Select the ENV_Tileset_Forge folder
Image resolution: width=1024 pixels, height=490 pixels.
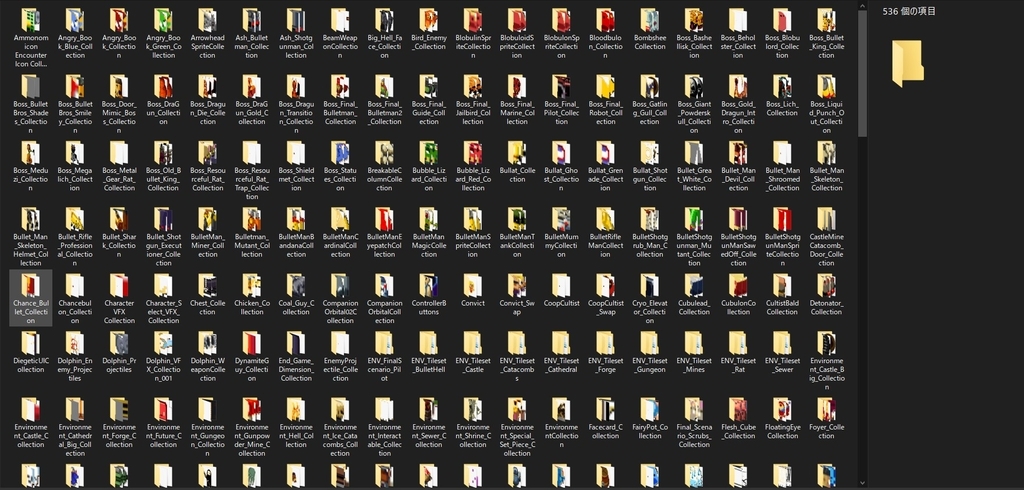pos(605,352)
